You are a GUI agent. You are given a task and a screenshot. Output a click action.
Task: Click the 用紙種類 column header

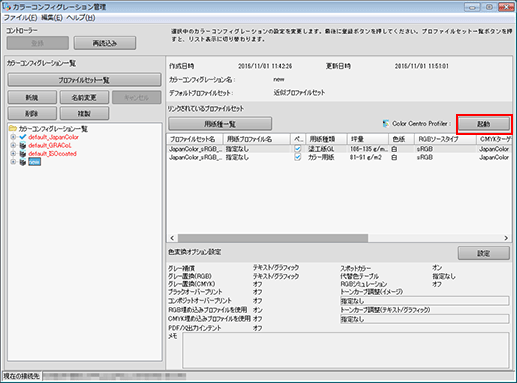click(x=326, y=139)
